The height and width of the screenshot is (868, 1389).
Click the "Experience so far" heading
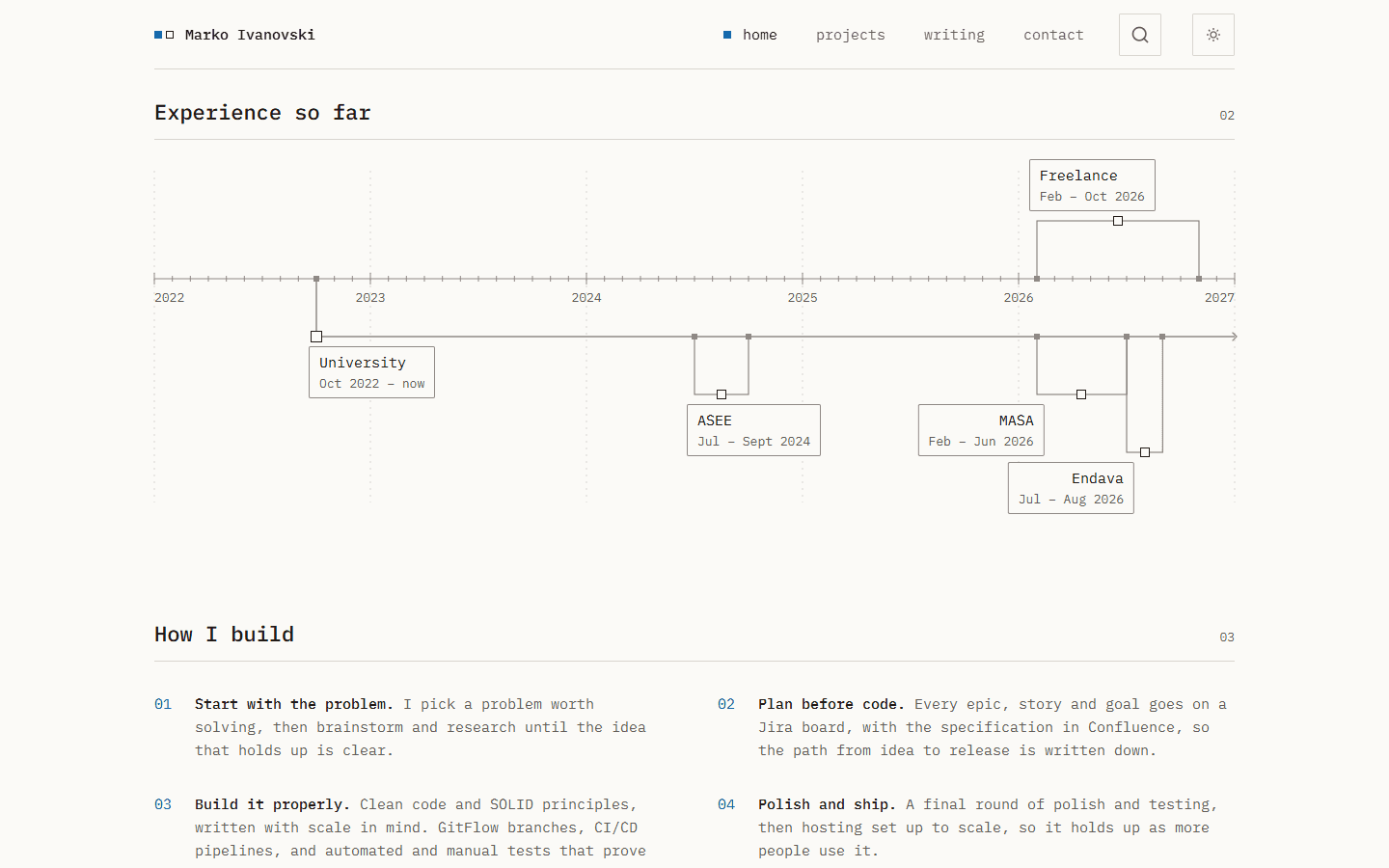(262, 113)
